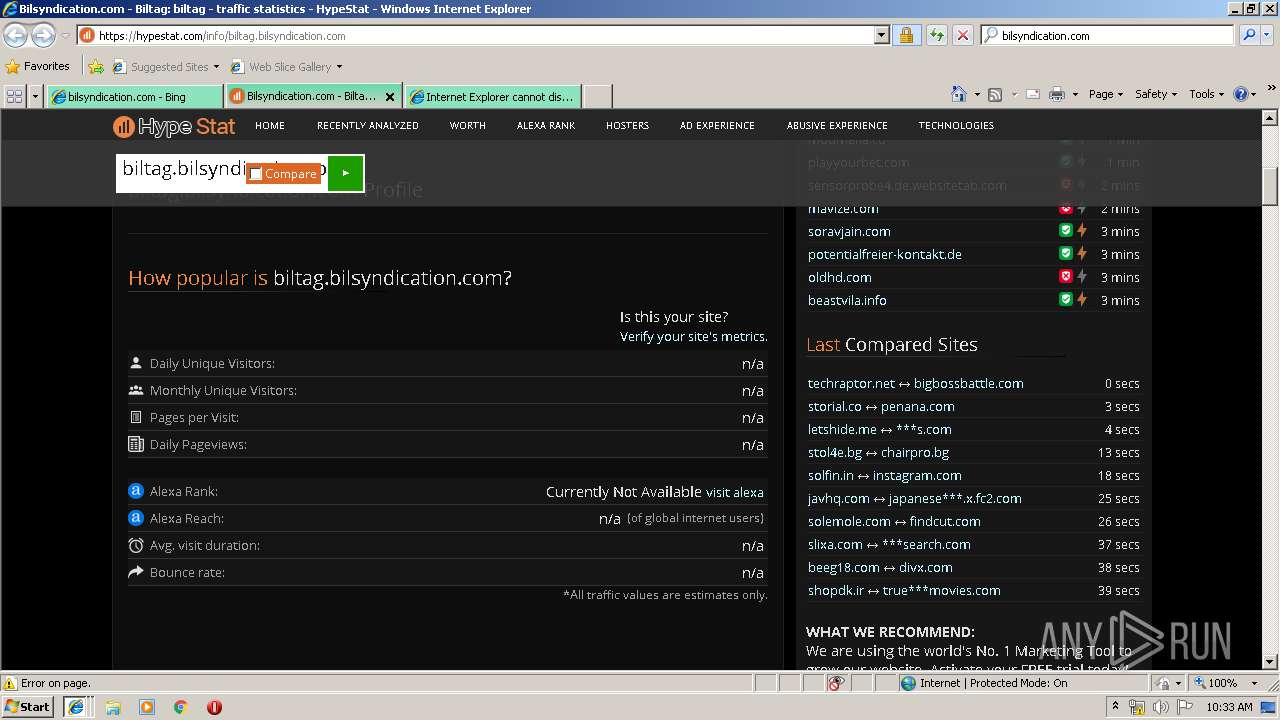Open TECHNOLOGIES menu item
1280x720 pixels.
(956, 126)
